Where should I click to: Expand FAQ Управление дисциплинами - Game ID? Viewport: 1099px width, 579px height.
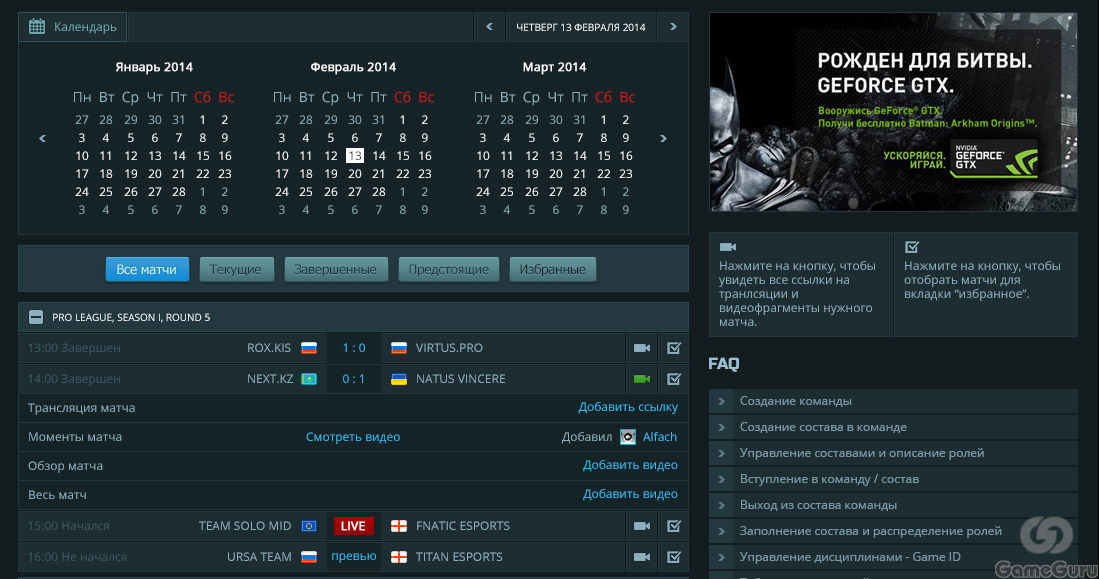893,557
